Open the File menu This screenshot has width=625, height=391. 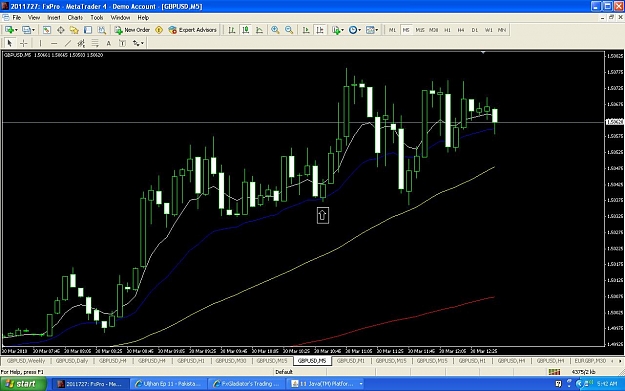(x=17, y=18)
